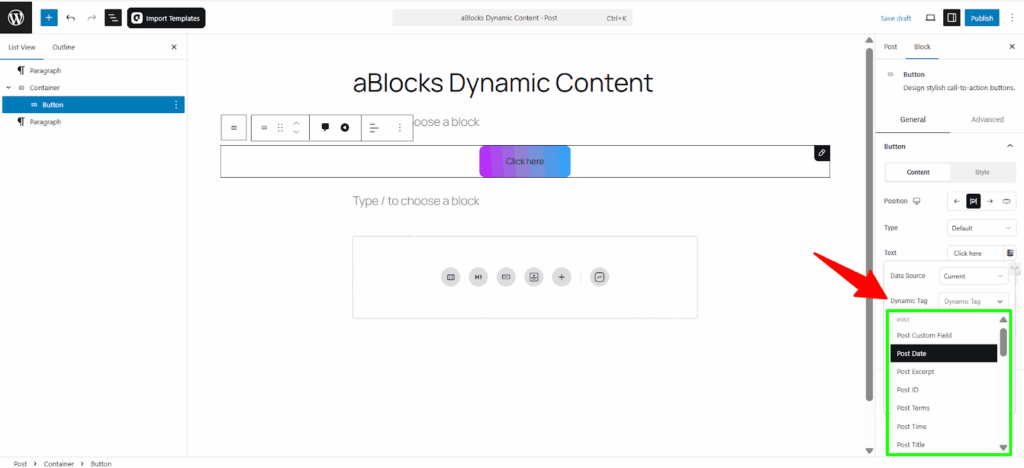Image resolution: width=1024 pixels, height=468 pixels.
Task: Open the laptop preview device icon
Action: click(931, 18)
